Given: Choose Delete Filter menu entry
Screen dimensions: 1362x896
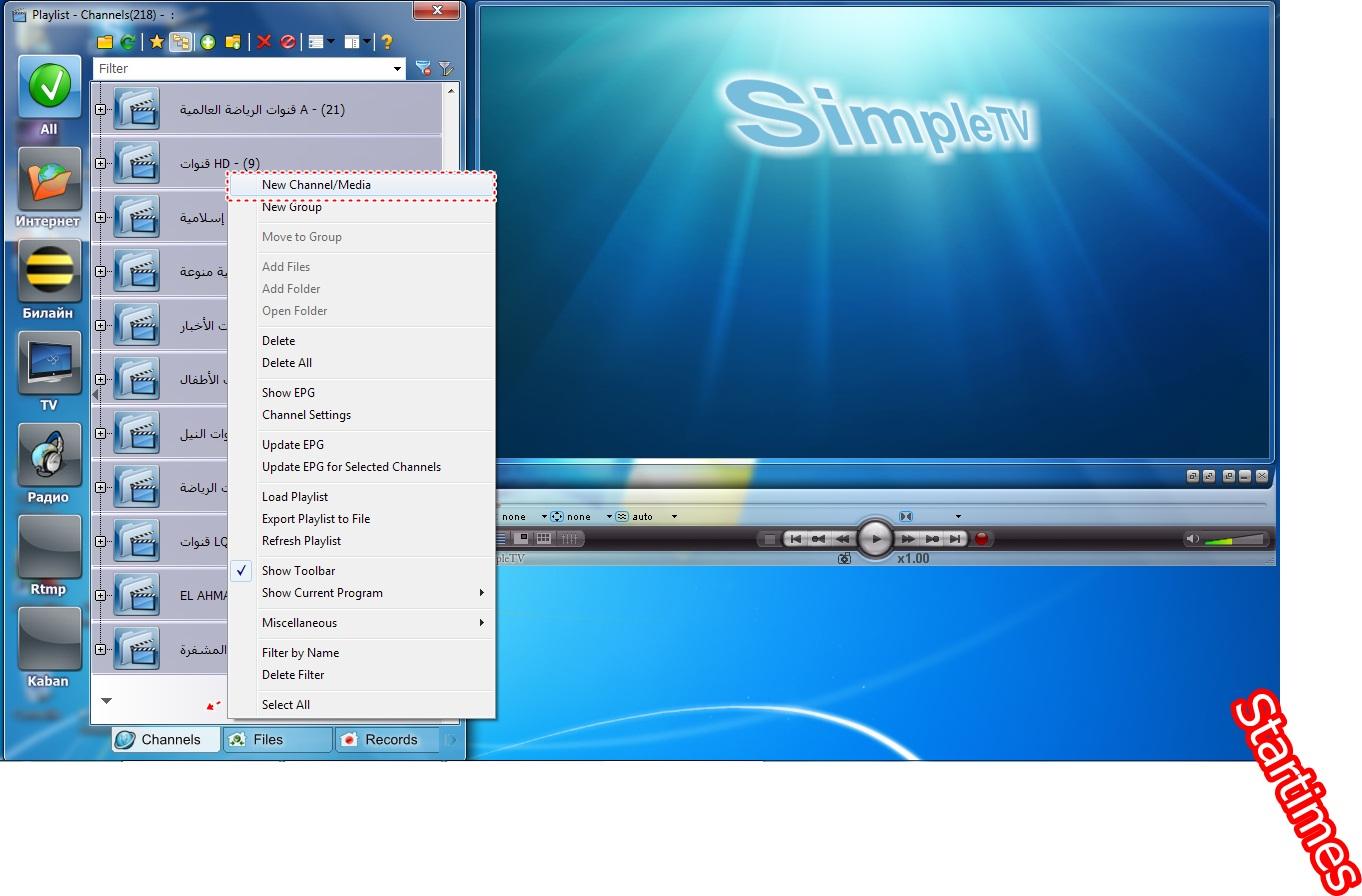Looking at the screenshot, I should coord(362,675).
